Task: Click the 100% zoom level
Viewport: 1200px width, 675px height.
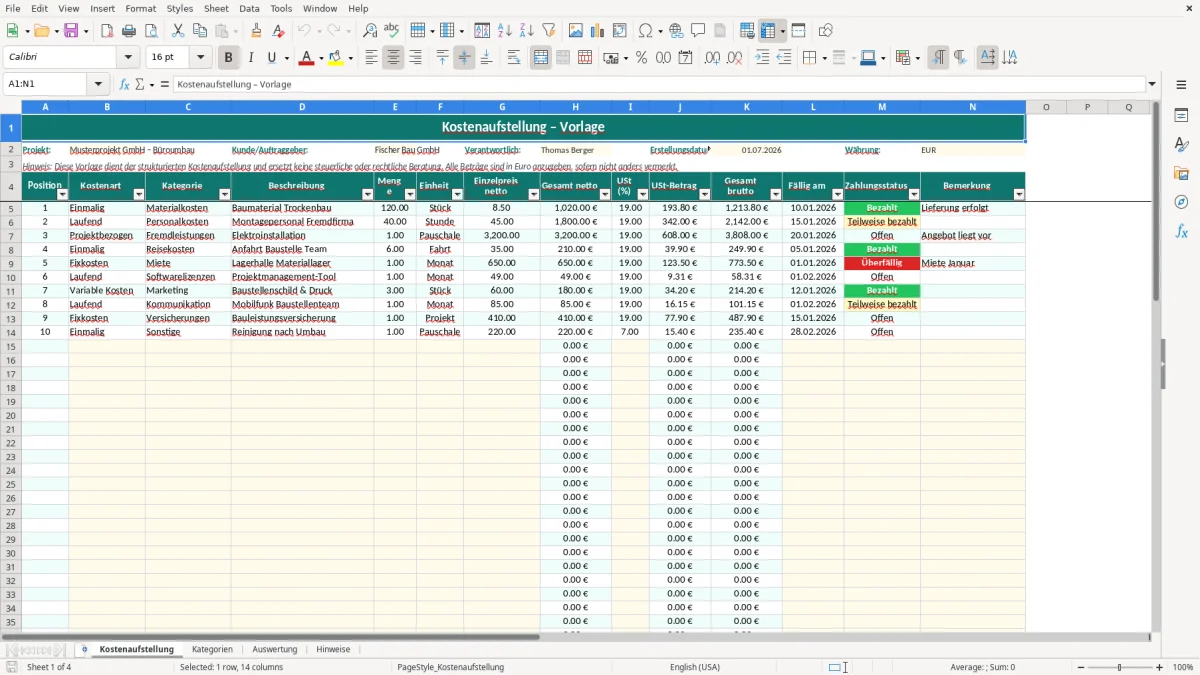Action: pyautogui.click(x=1183, y=667)
